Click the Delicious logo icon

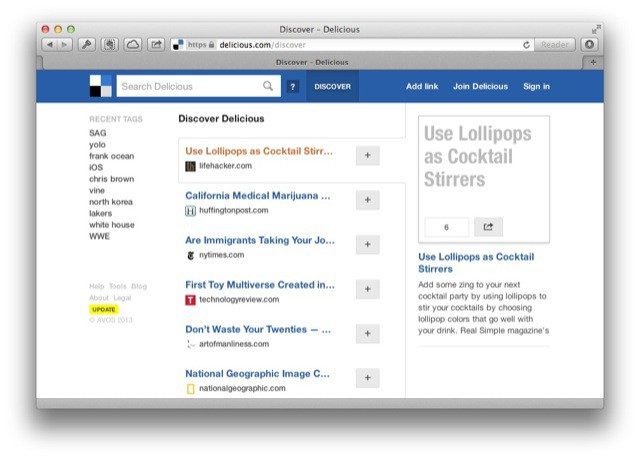point(101,87)
